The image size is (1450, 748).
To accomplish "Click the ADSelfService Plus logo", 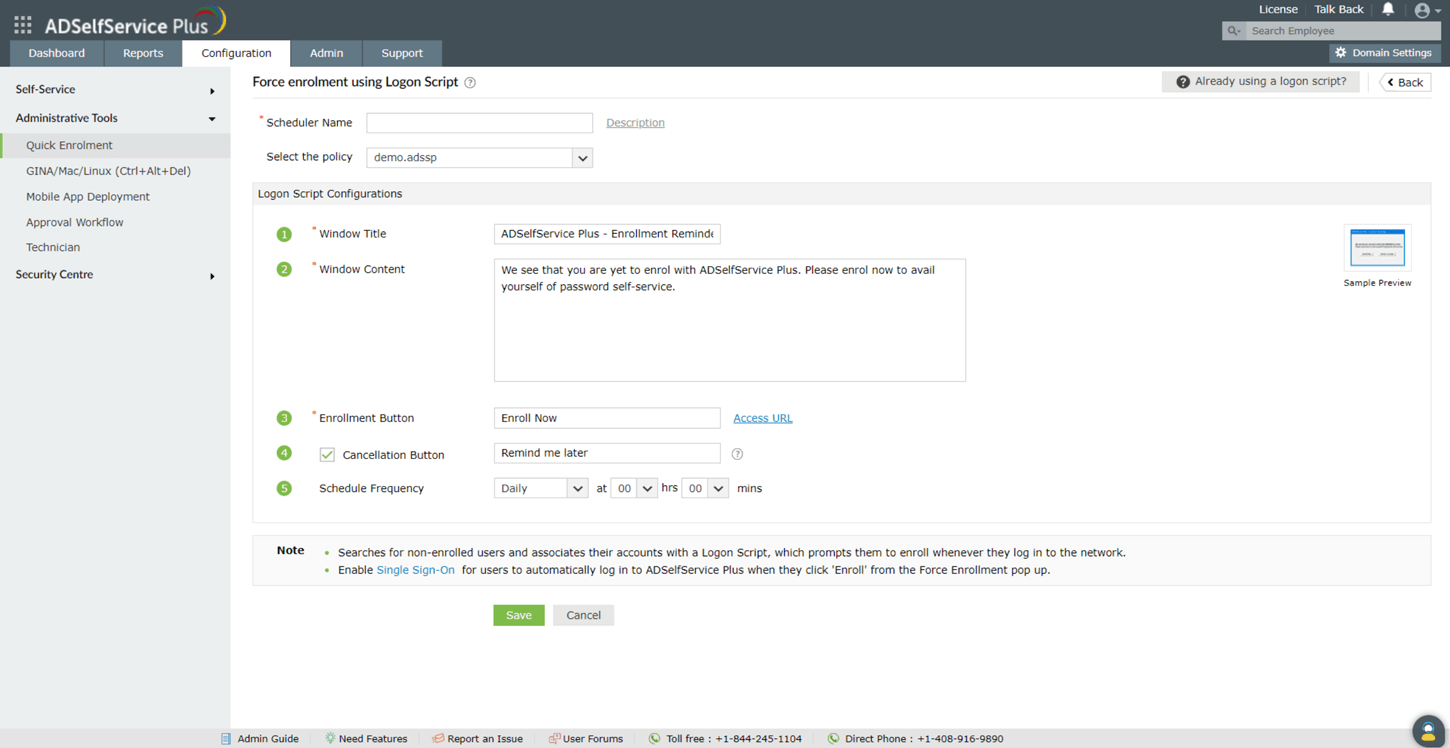I will coord(135,22).
